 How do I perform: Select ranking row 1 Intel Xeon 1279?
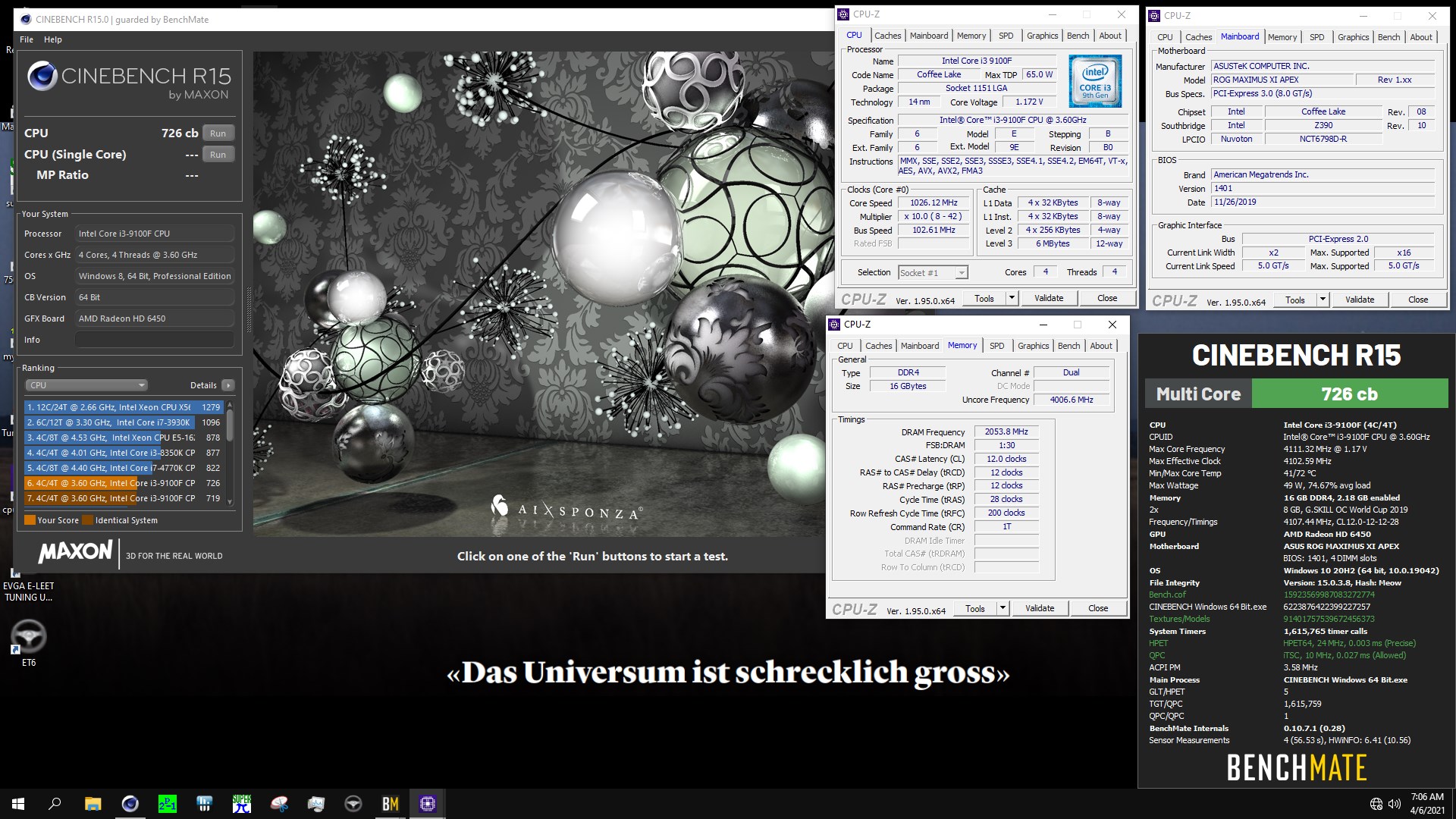coord(124,407)
